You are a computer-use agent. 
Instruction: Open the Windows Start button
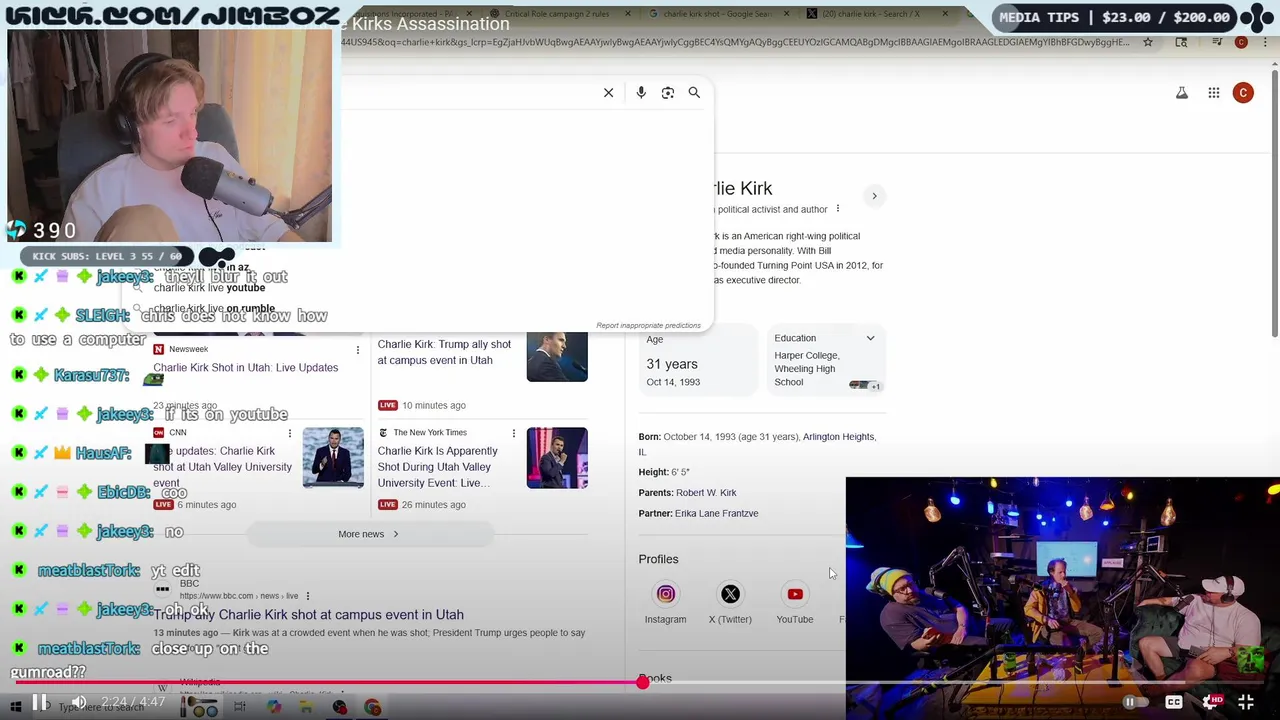point(16,708)
